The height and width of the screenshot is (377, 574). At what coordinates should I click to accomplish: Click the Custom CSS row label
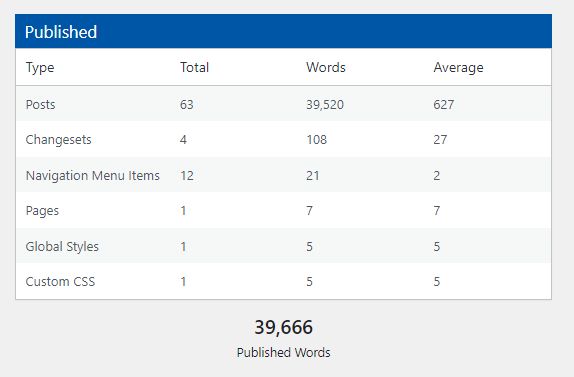(60, 281)
